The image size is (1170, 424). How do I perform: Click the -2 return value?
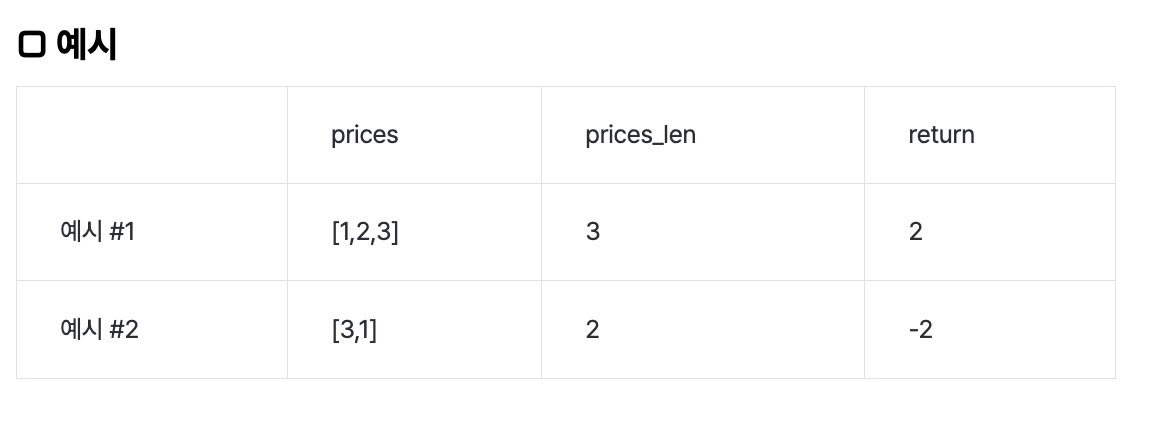click(x=921, y=329)
